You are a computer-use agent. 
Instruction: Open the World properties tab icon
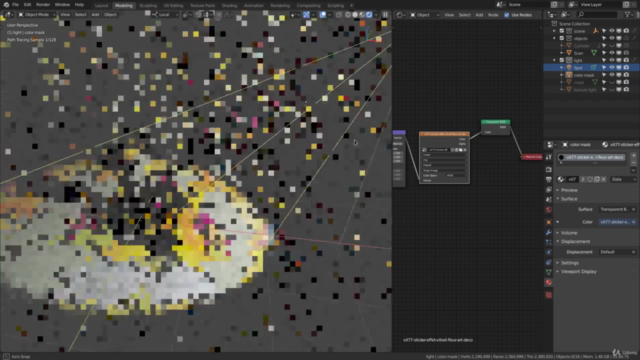click(x=549, y=210)
